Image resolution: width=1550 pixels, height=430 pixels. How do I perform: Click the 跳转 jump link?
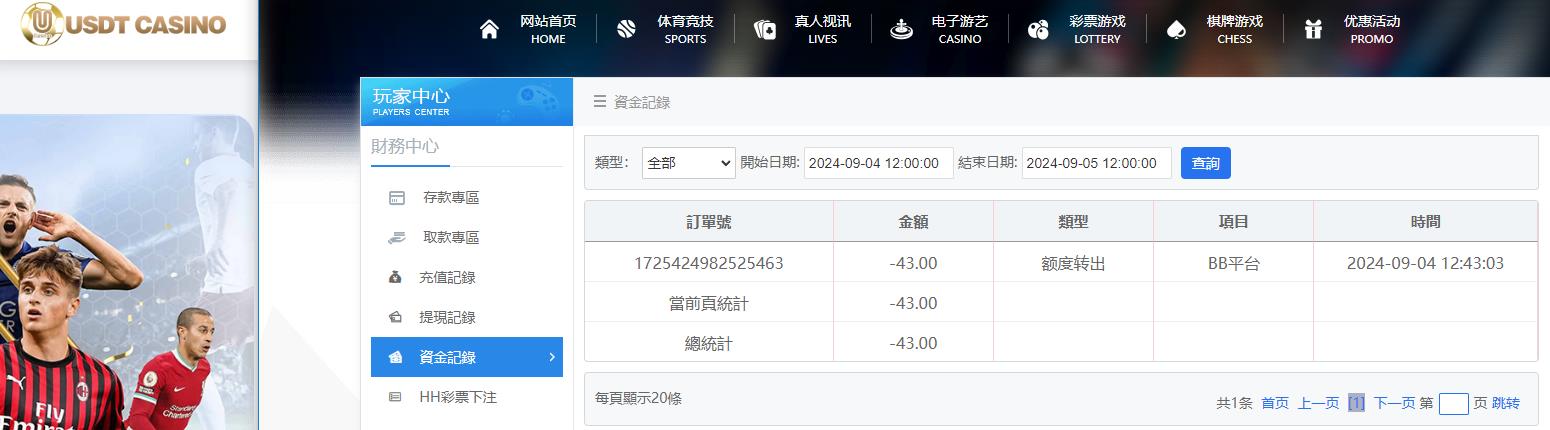(1506, 403)
